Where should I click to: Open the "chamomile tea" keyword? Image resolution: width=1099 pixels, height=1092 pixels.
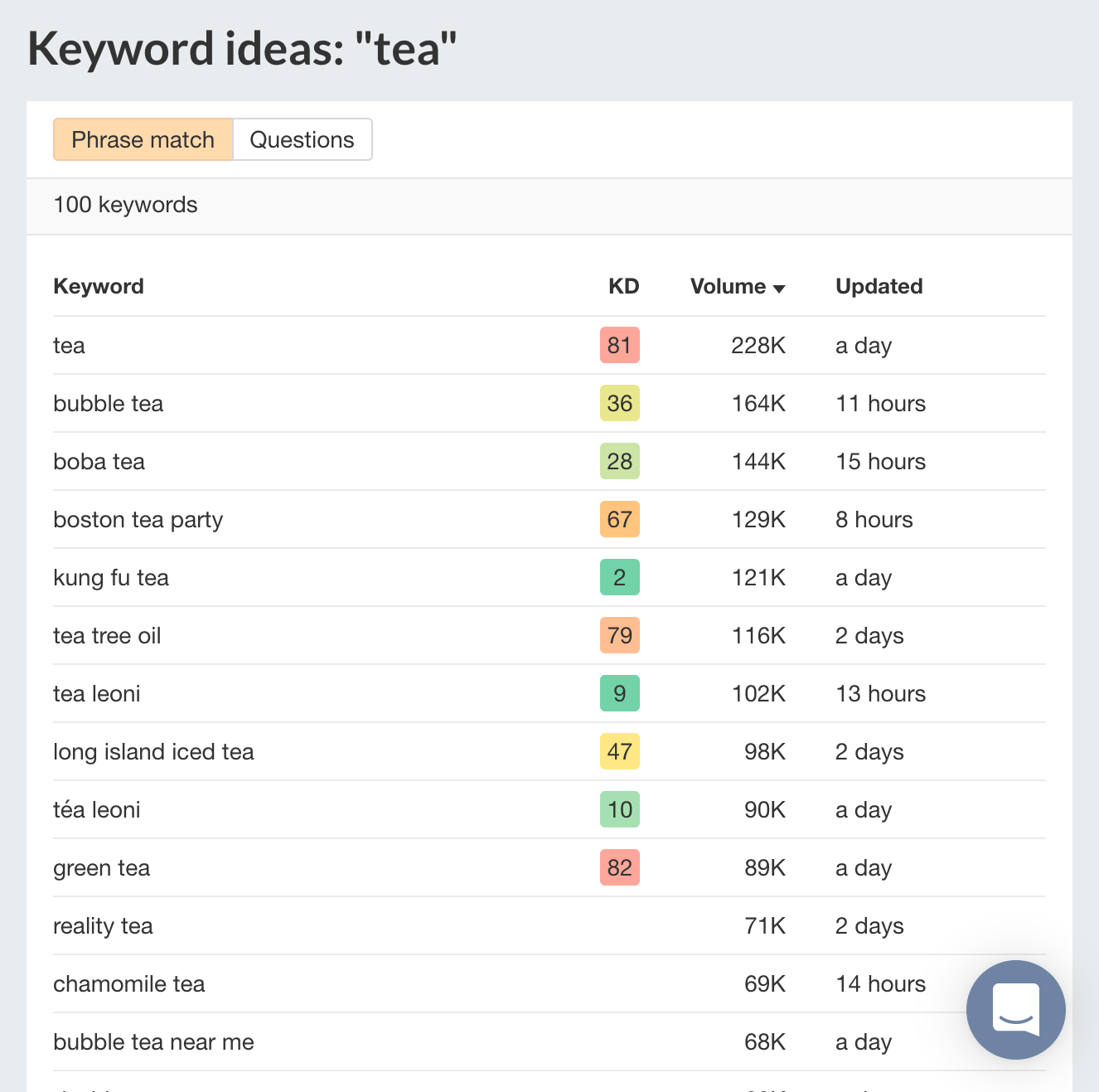tap(129, 984)
